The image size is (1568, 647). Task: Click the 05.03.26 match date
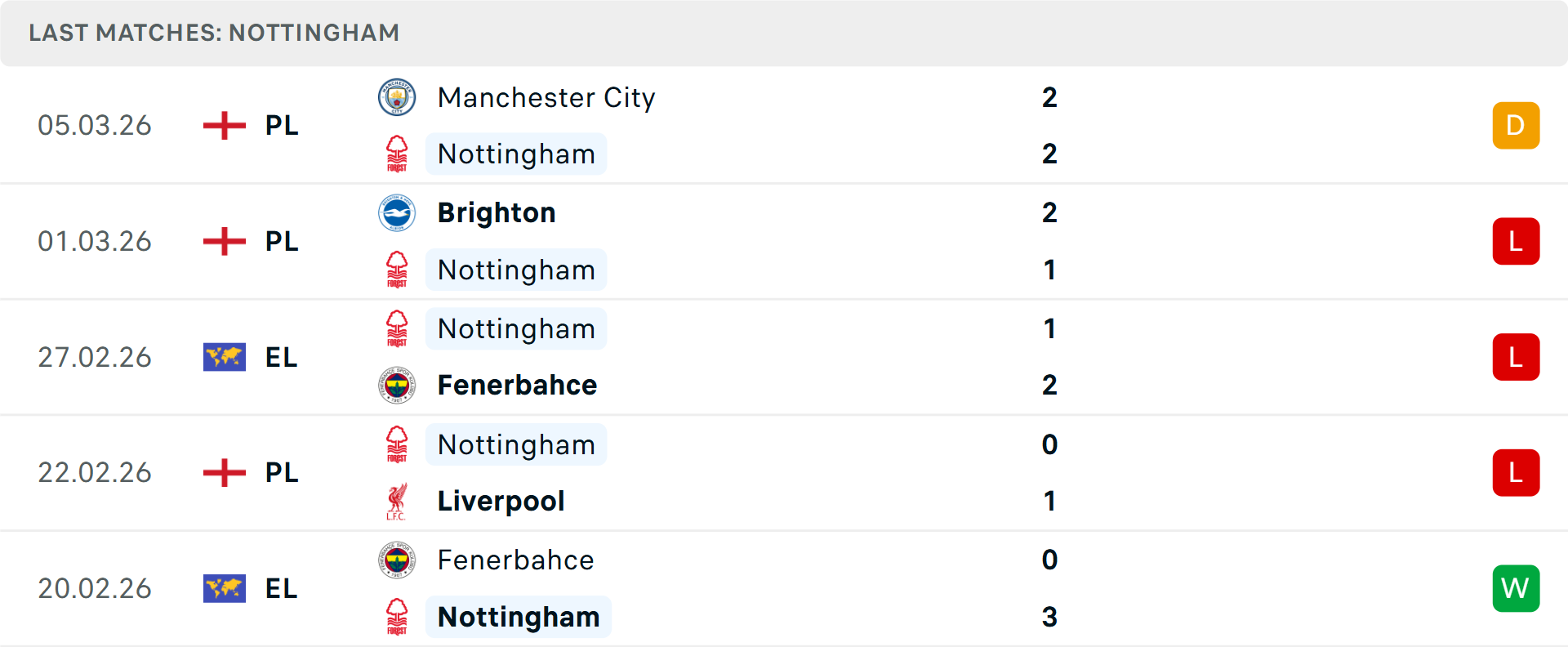coord(95,126)
